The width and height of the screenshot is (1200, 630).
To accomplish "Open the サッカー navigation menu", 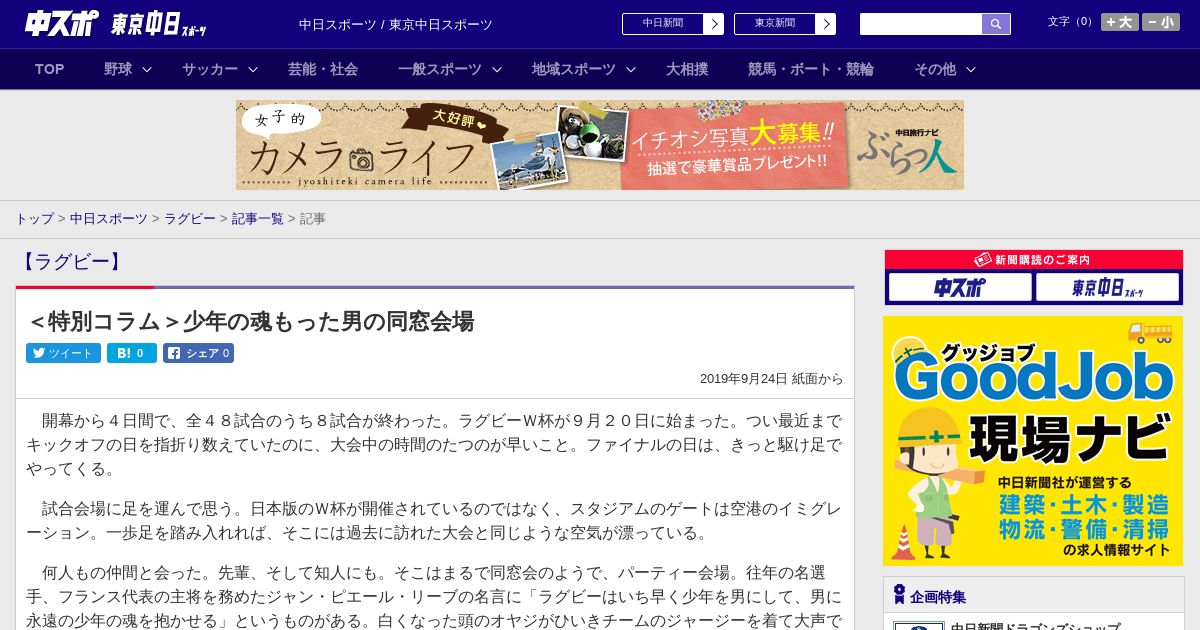I will [210, 69].
